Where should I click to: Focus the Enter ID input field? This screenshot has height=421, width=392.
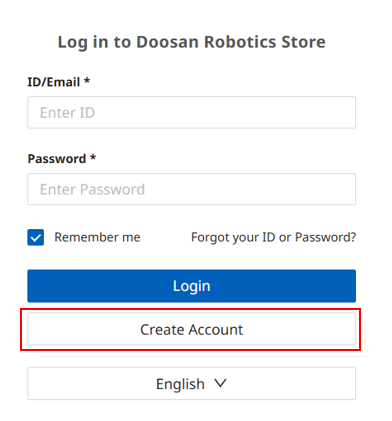[191, 112]
